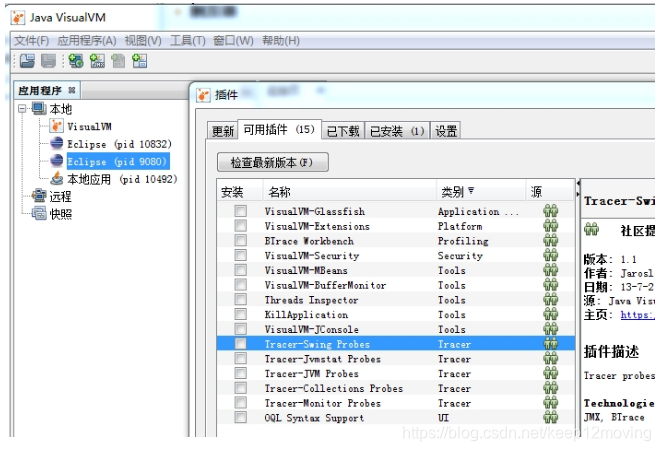Click community icon in plugin details pane

[591, 230]
